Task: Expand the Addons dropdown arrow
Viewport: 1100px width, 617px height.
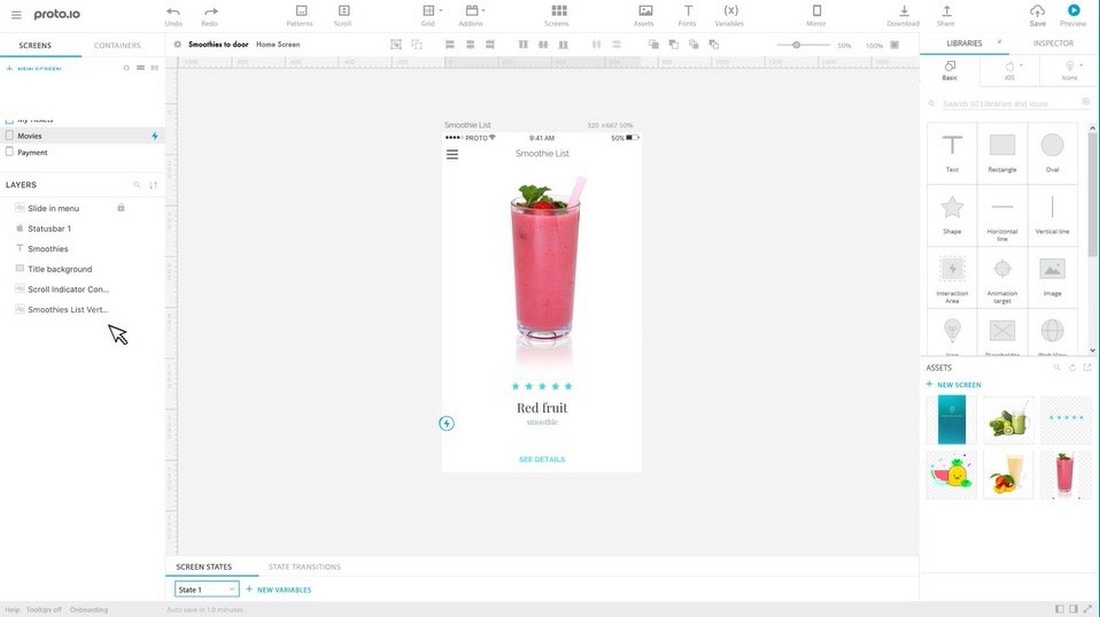Action: coord(483,11)
